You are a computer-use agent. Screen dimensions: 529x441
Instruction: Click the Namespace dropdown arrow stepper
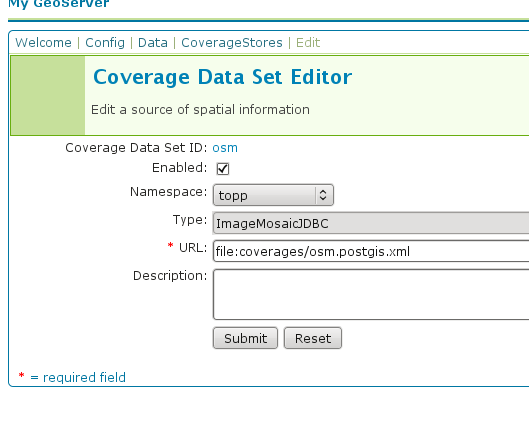pos(323,195)
